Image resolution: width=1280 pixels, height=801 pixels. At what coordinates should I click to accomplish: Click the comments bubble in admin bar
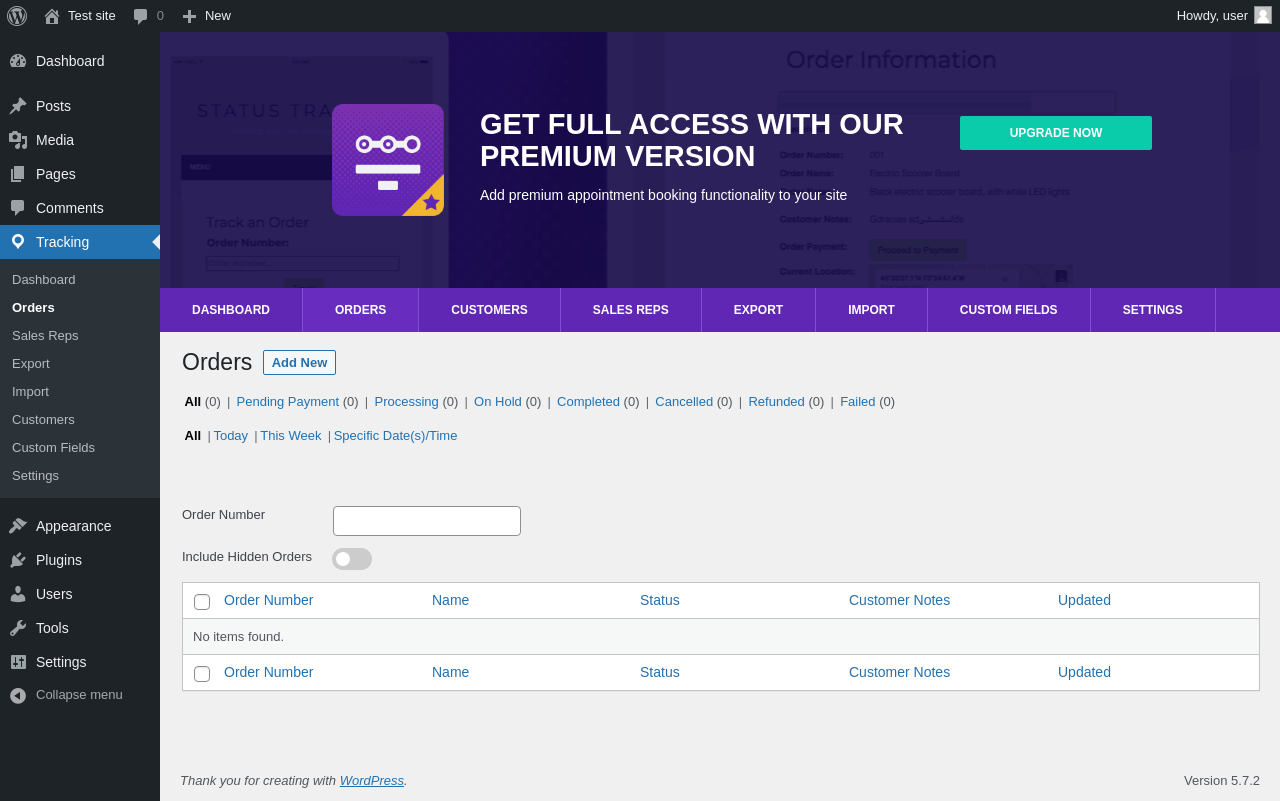(x=141, y=16)
